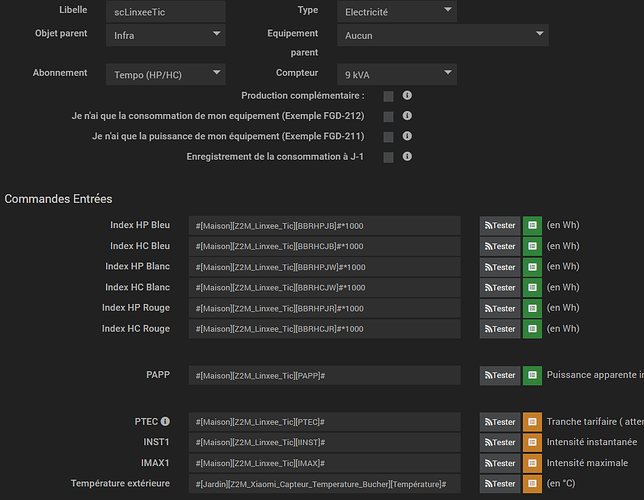The image size is (644, 500).
Task: Click Index HC Bleu BBRHCJB input
Action: point(324,246)
